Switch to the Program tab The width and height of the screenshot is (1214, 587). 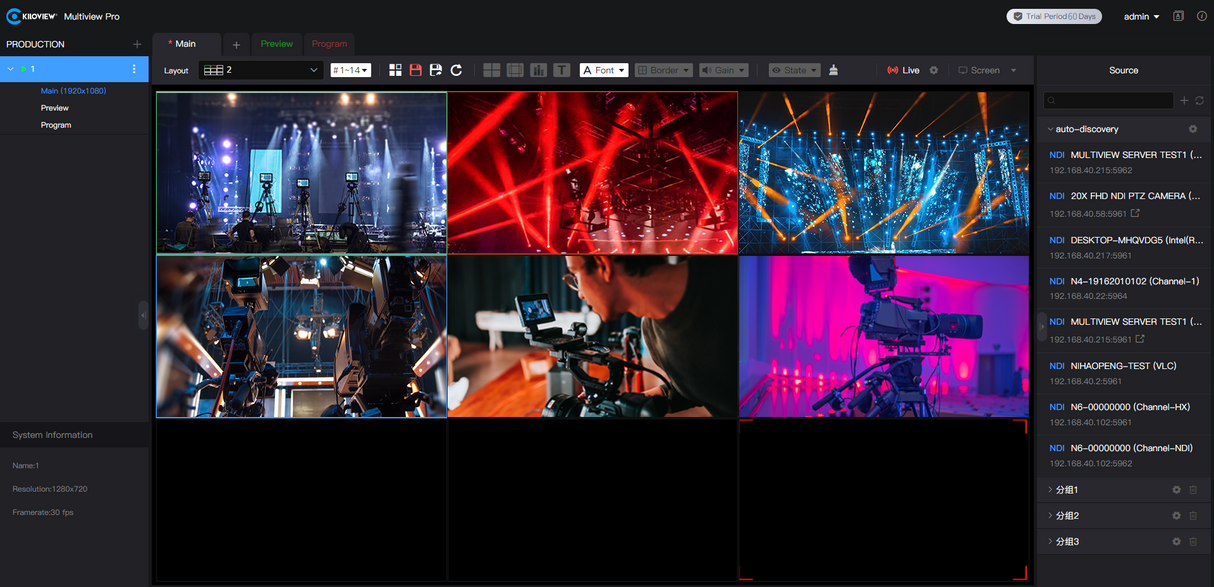(x=329, y=44)
